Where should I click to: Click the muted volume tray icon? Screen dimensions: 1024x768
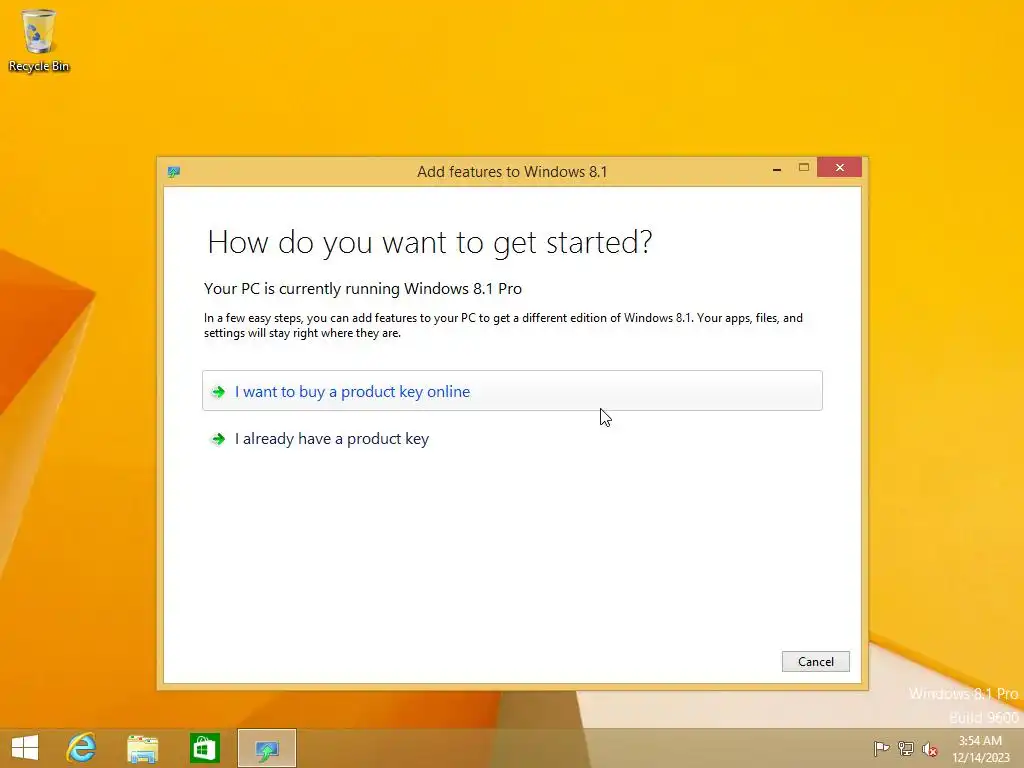(930, 749)
